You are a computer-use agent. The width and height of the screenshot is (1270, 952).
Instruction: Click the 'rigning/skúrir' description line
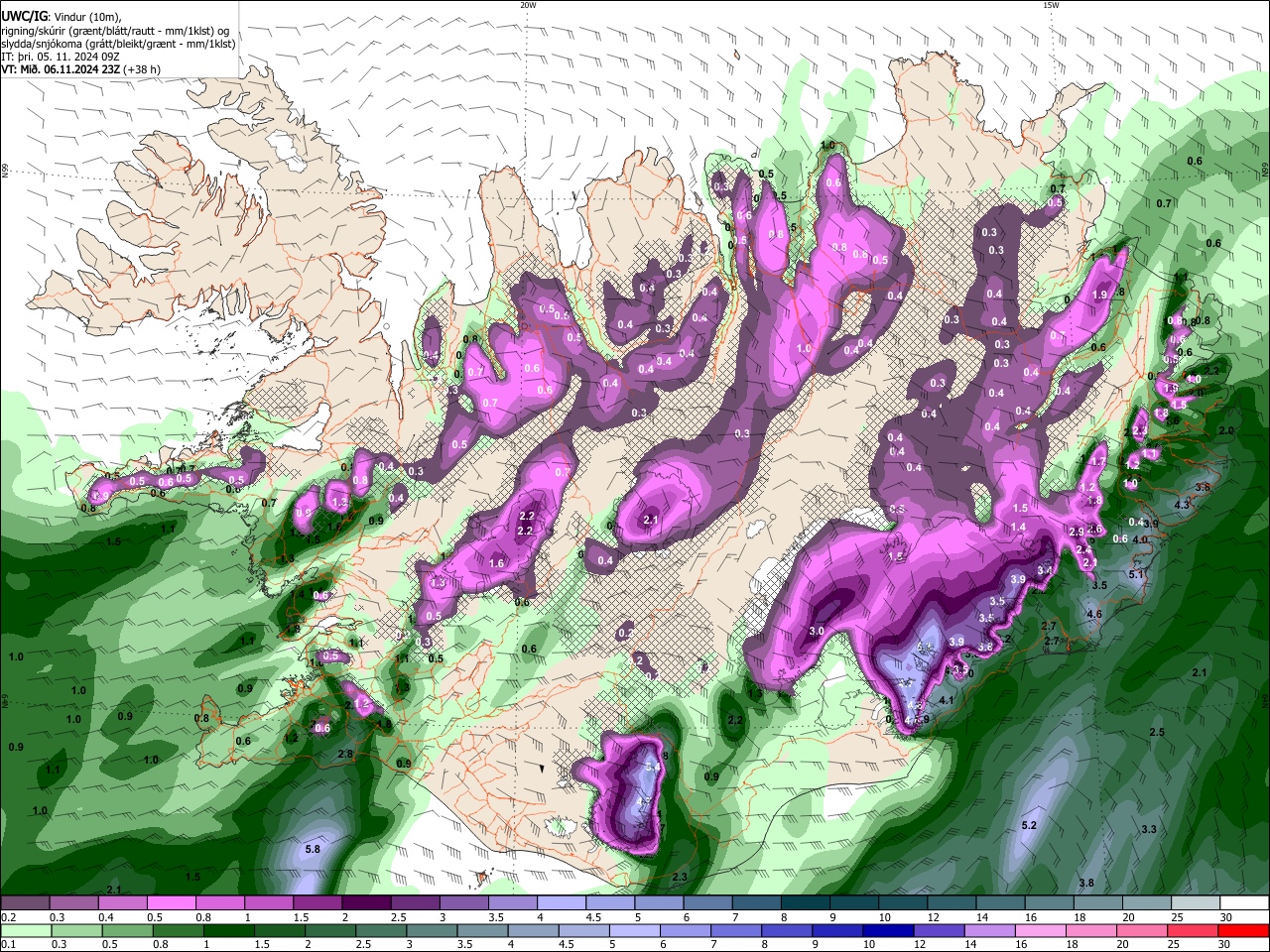pos(117,30)
